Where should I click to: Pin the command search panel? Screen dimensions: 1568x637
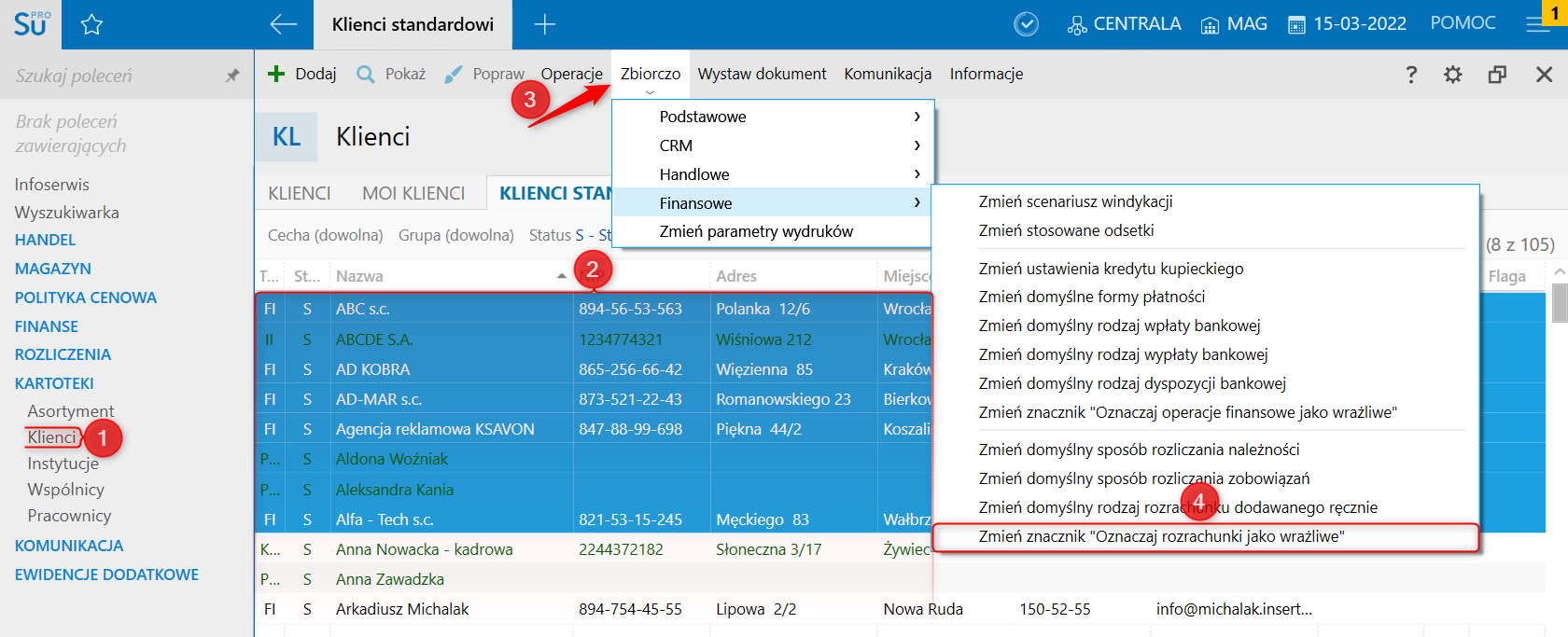232,76
